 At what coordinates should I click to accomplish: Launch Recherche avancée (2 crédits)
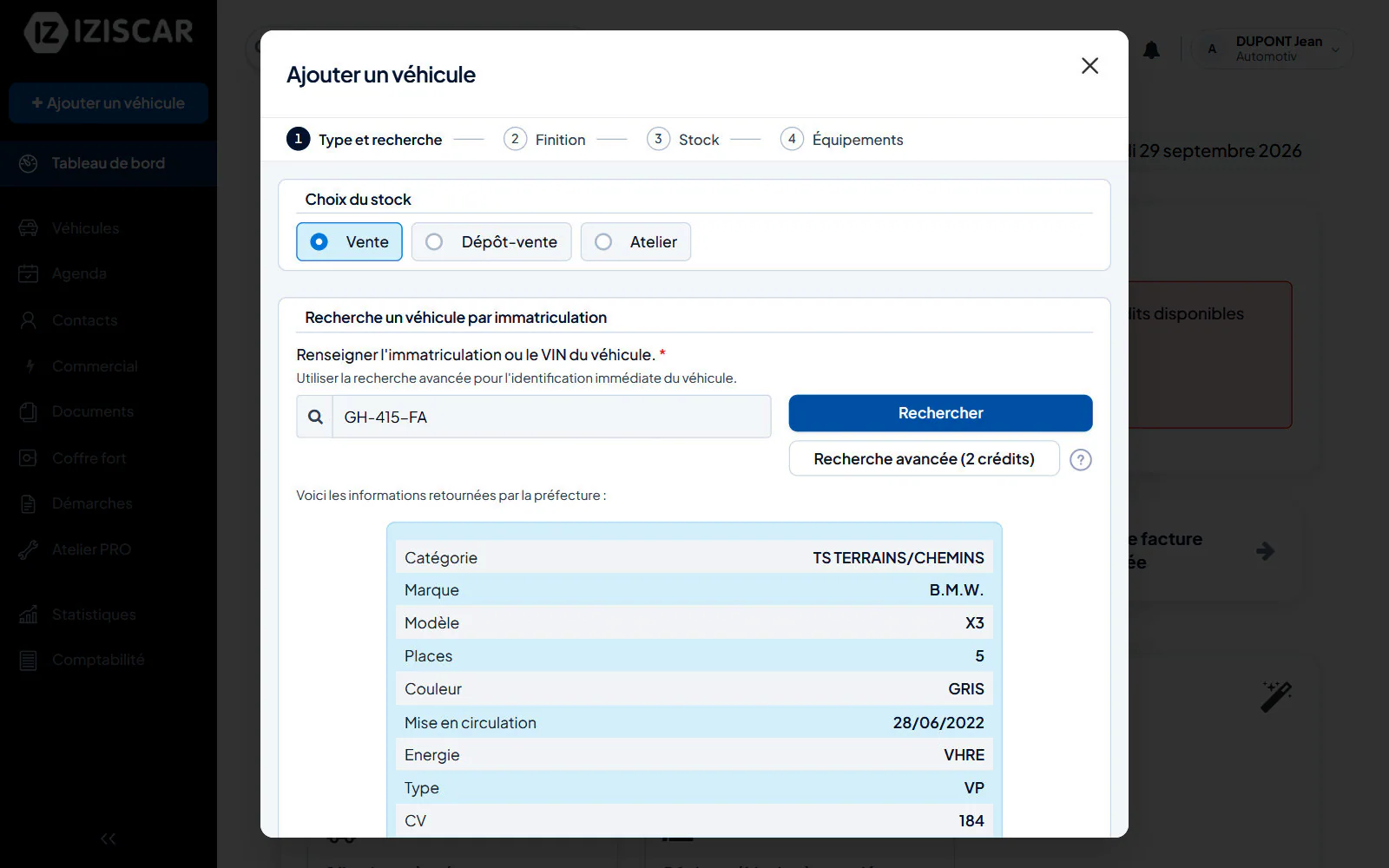point(924,458)
